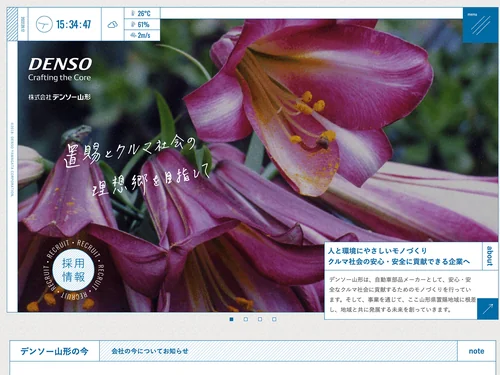This screenshot has width=500, height=375.
Task: Select the second slide indicator dot
Action: [x=246, y=319]
